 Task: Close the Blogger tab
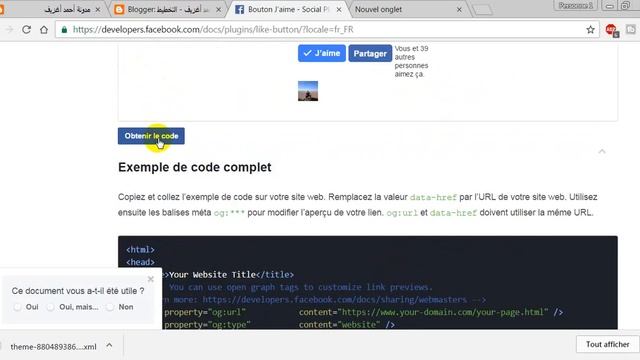[218, 9]
